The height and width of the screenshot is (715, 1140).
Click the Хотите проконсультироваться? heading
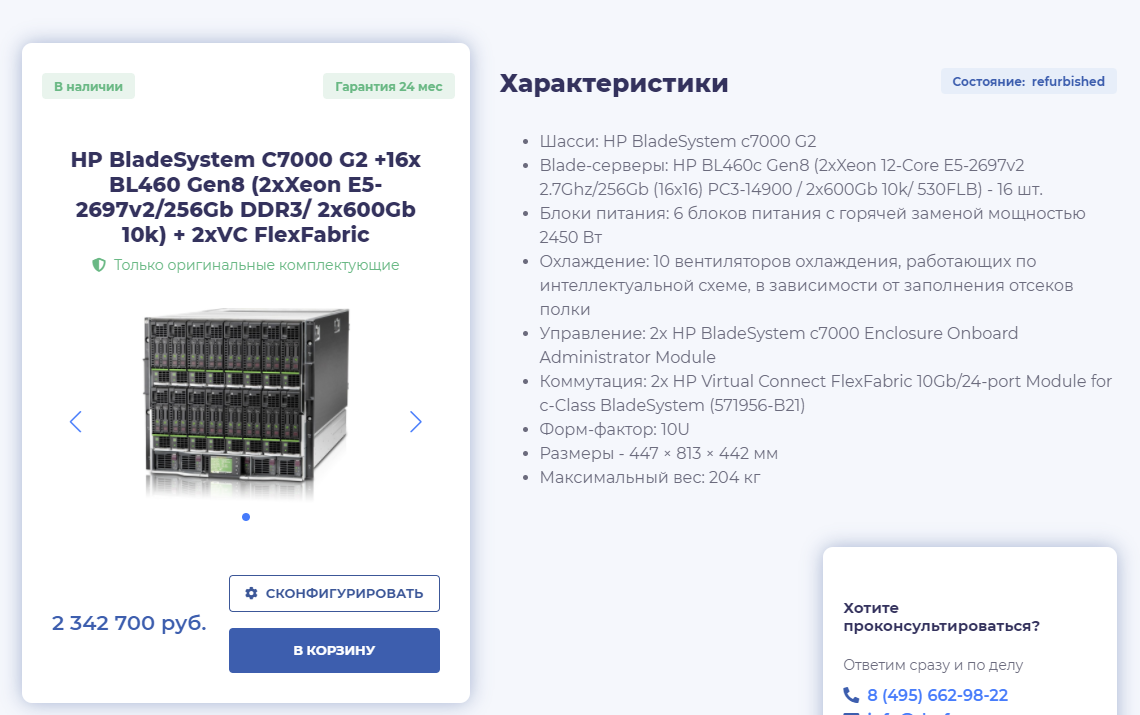tap(942, 617)
